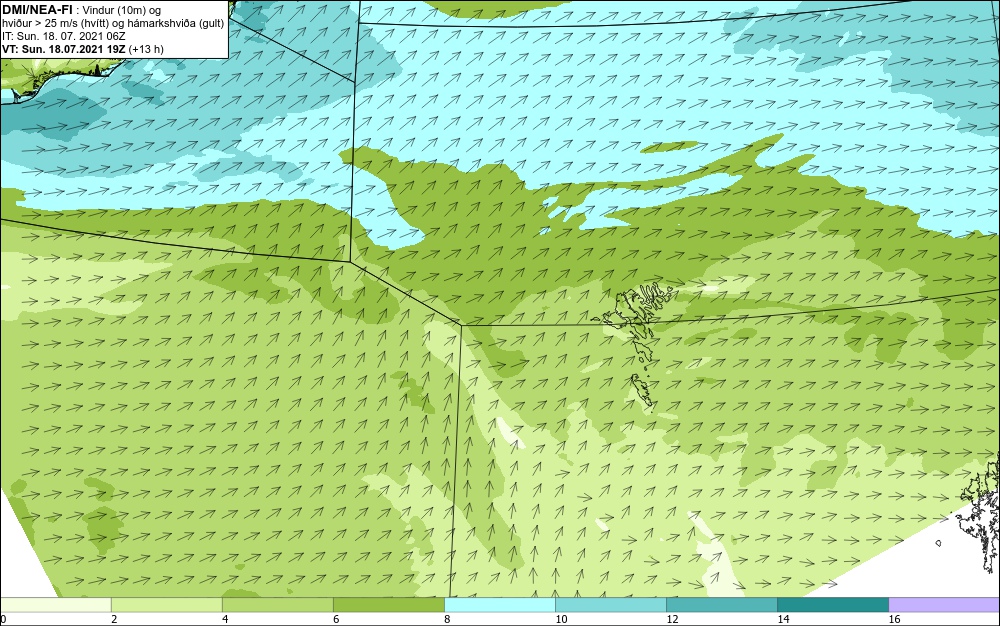Click the 2–4 m/s light green swatch
This screenshot has width=1000, height=626.
tap(166, 605)
